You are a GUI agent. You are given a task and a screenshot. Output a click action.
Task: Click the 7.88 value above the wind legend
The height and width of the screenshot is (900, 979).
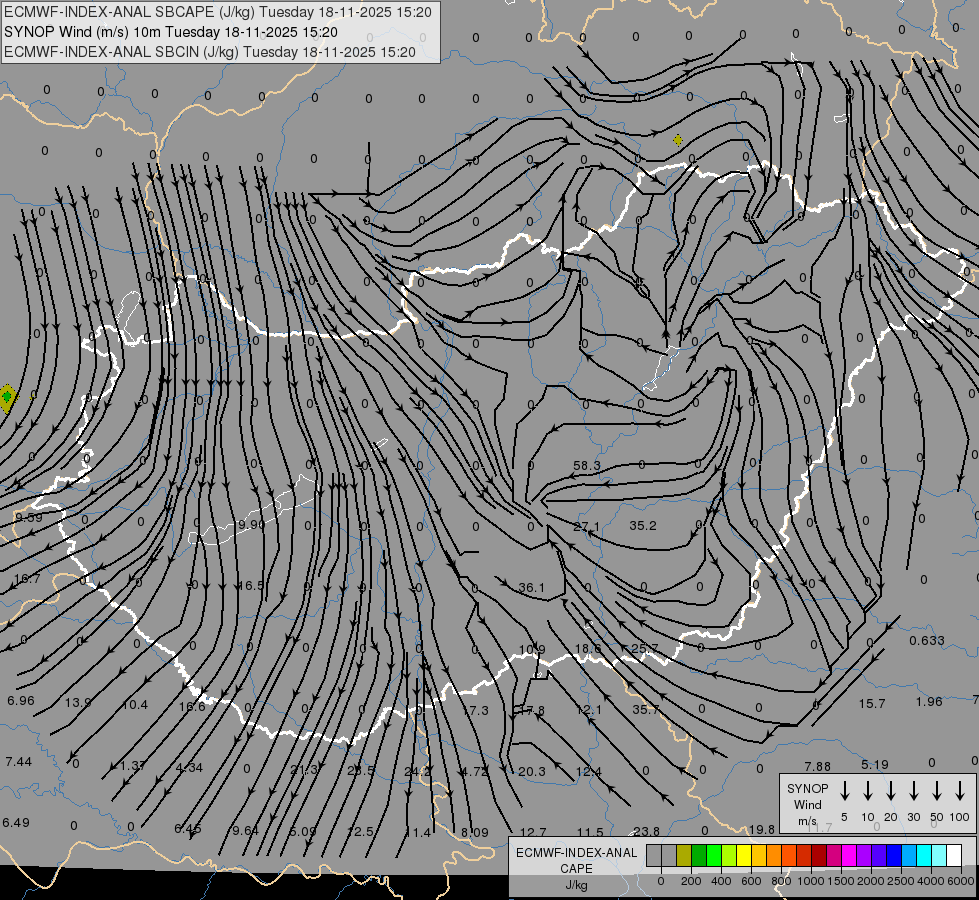click(817, 766)
